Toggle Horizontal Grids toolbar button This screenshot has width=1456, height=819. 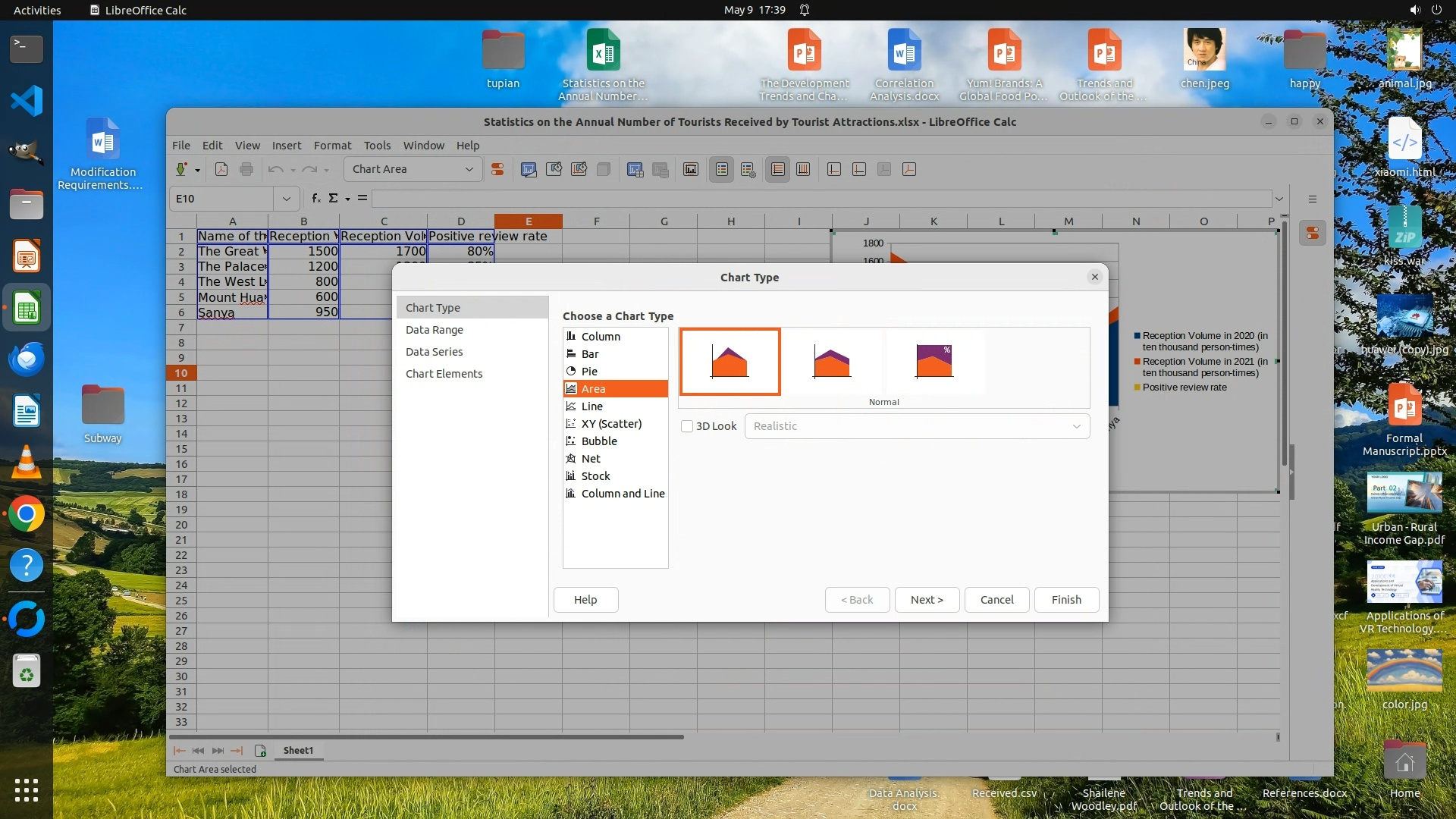[x=778, y=169]
